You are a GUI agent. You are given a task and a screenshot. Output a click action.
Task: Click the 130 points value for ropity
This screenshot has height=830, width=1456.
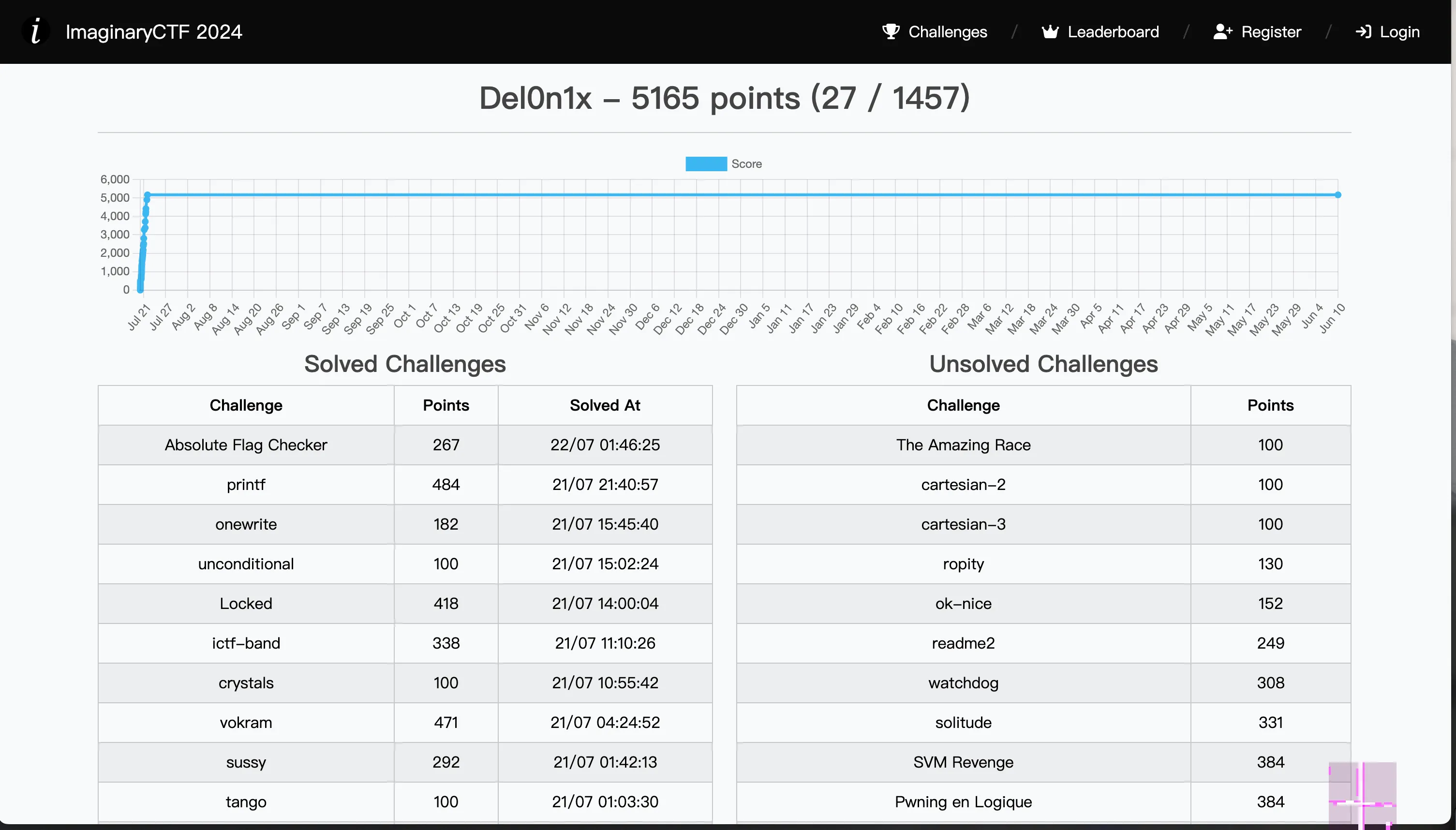tap(1270, 564)
